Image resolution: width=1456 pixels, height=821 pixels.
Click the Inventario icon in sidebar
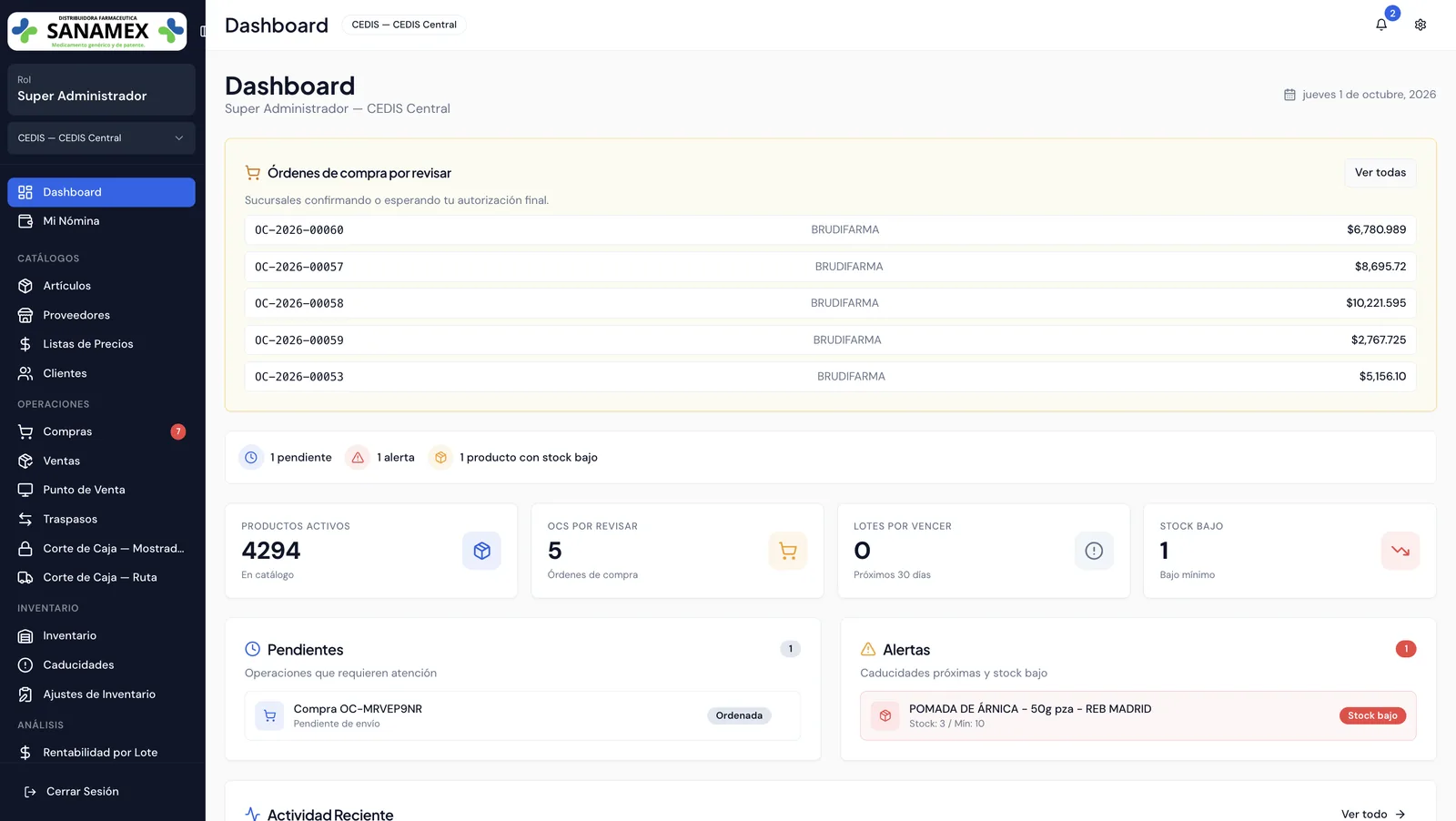tap(25, 635)
